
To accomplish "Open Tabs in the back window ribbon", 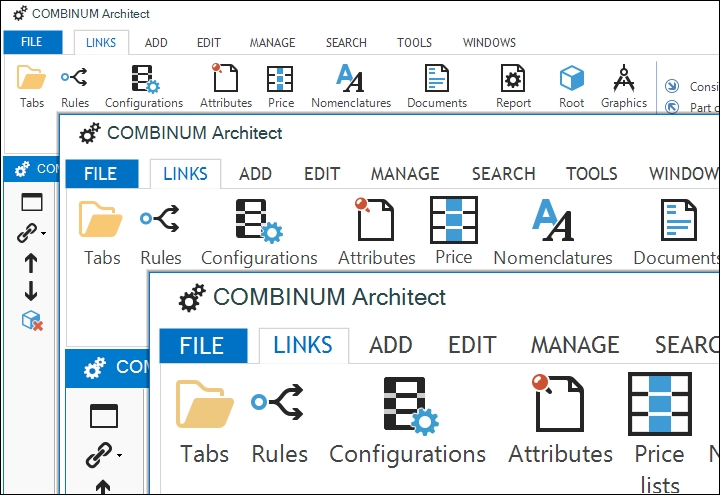I will click(32, 86).
